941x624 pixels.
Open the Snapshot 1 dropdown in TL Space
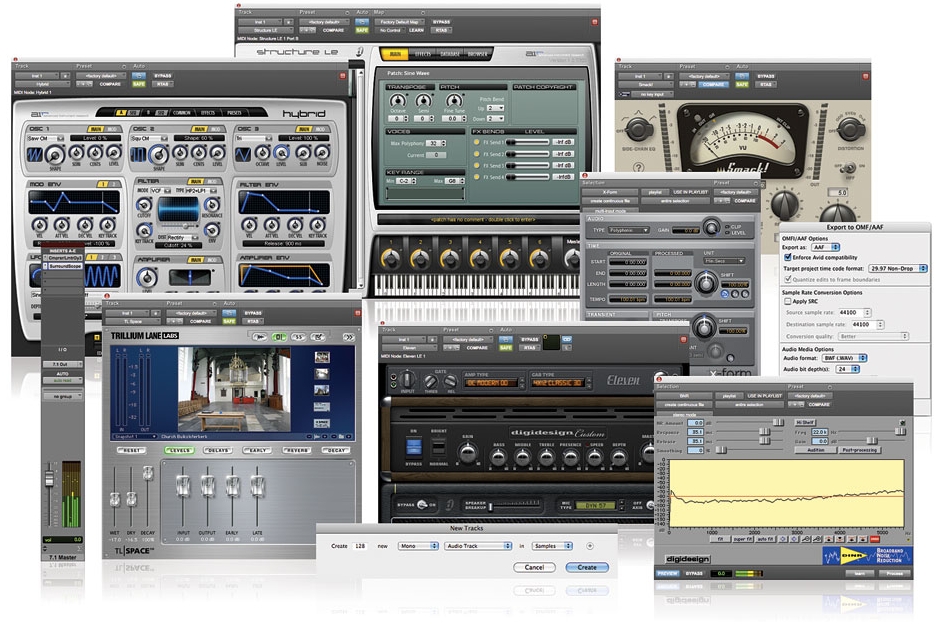click(134, 436)
